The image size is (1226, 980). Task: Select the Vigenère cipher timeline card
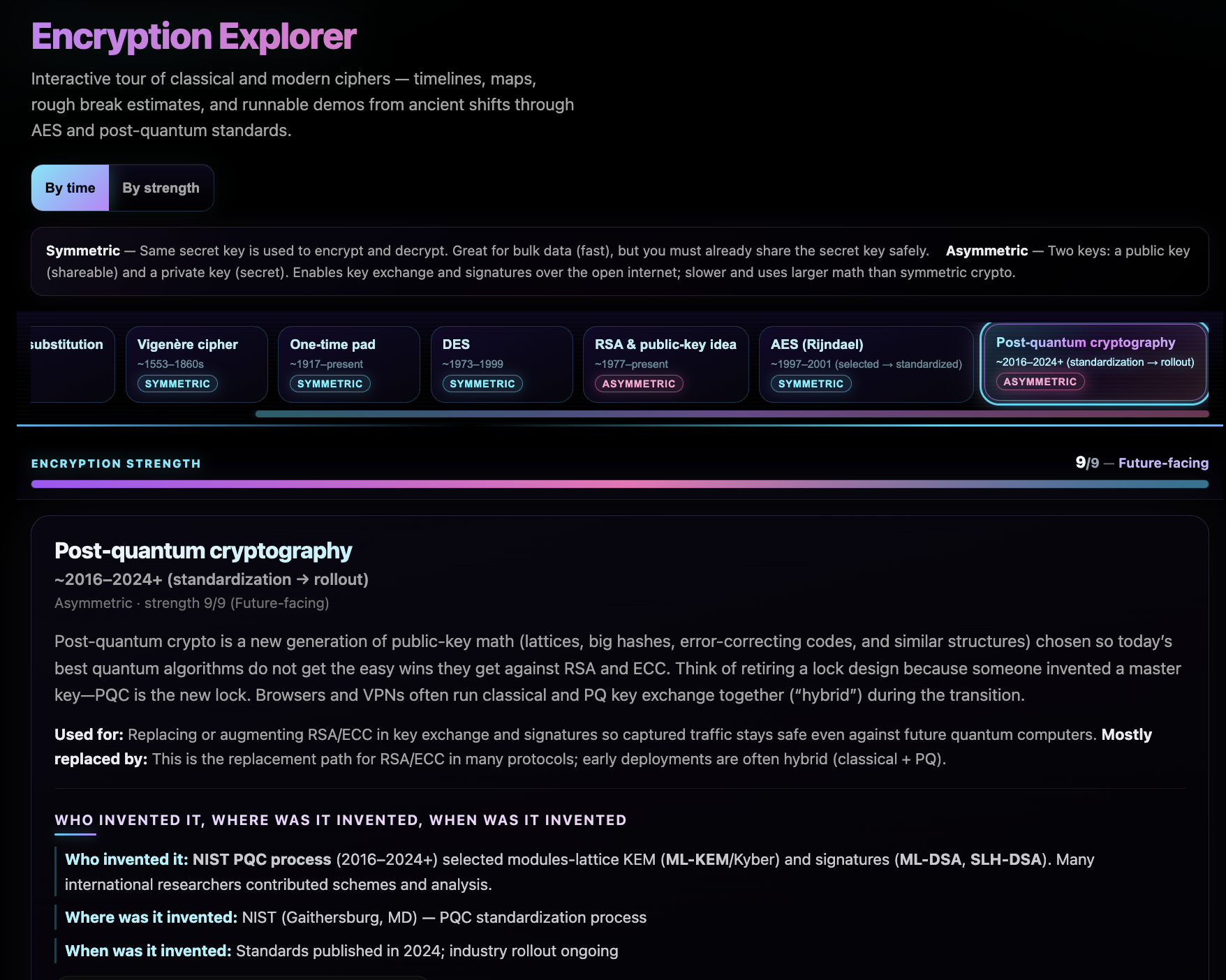click(x=196, y=363)
